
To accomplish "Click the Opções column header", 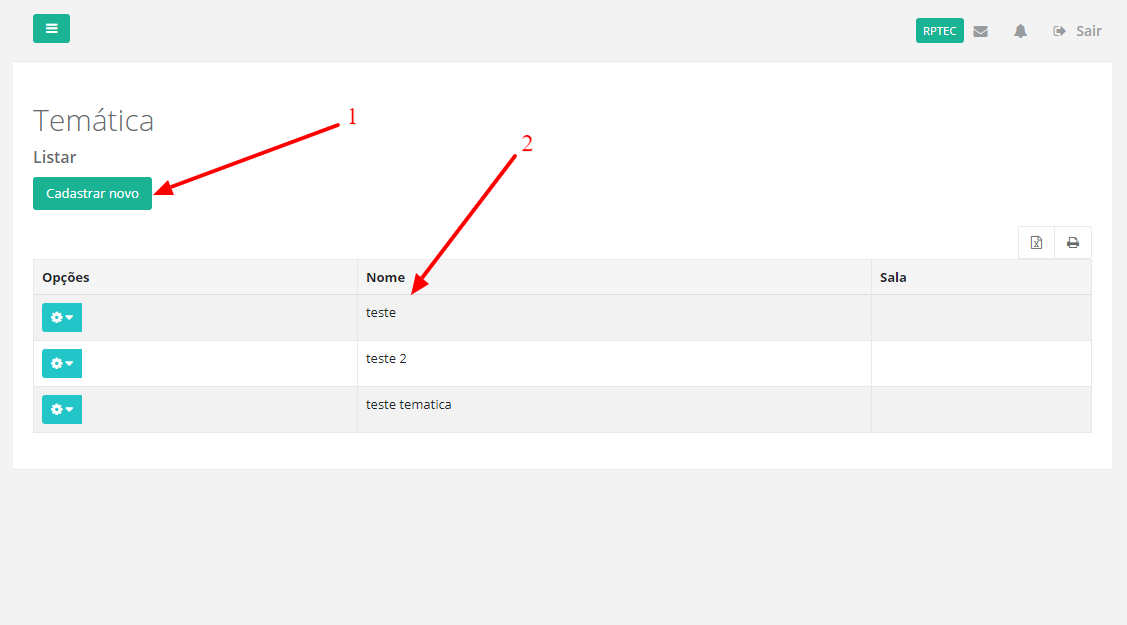I will tap(66, 277).
